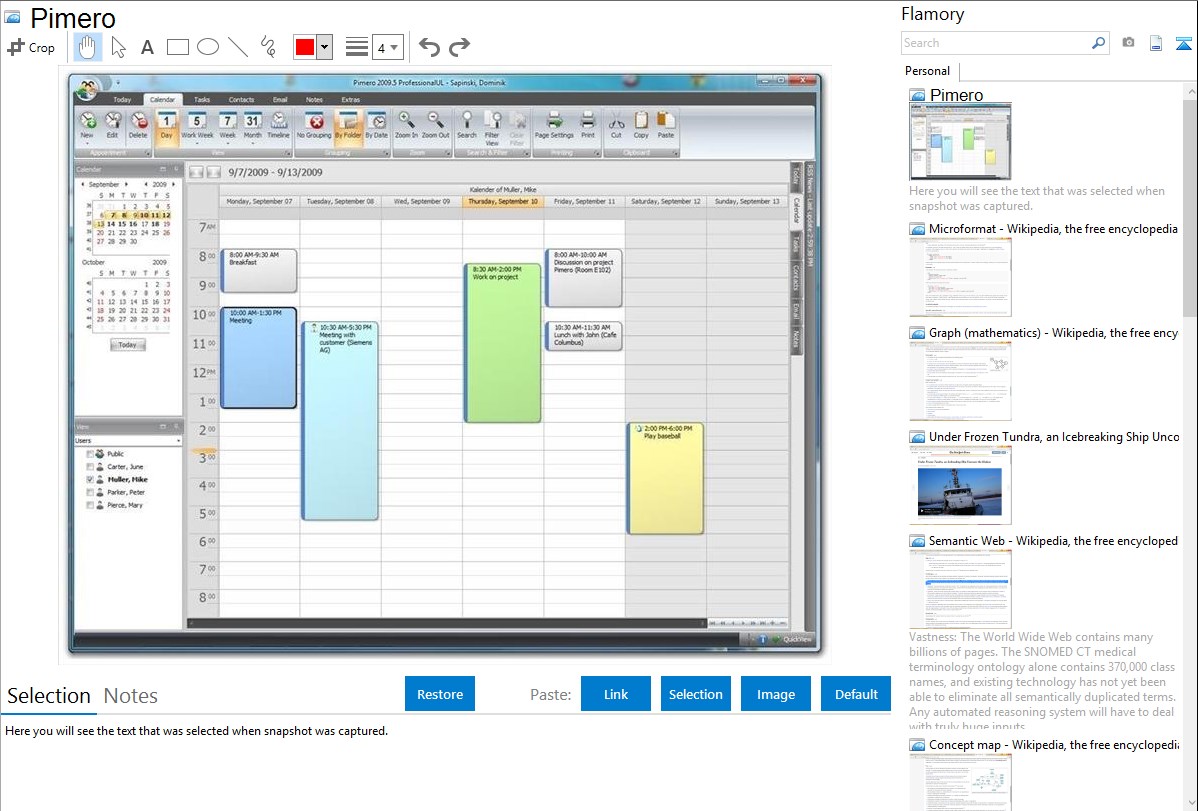Click the Paste Default button
Image resolution: width=1198 pixels, height=811 pixels.
856,694
